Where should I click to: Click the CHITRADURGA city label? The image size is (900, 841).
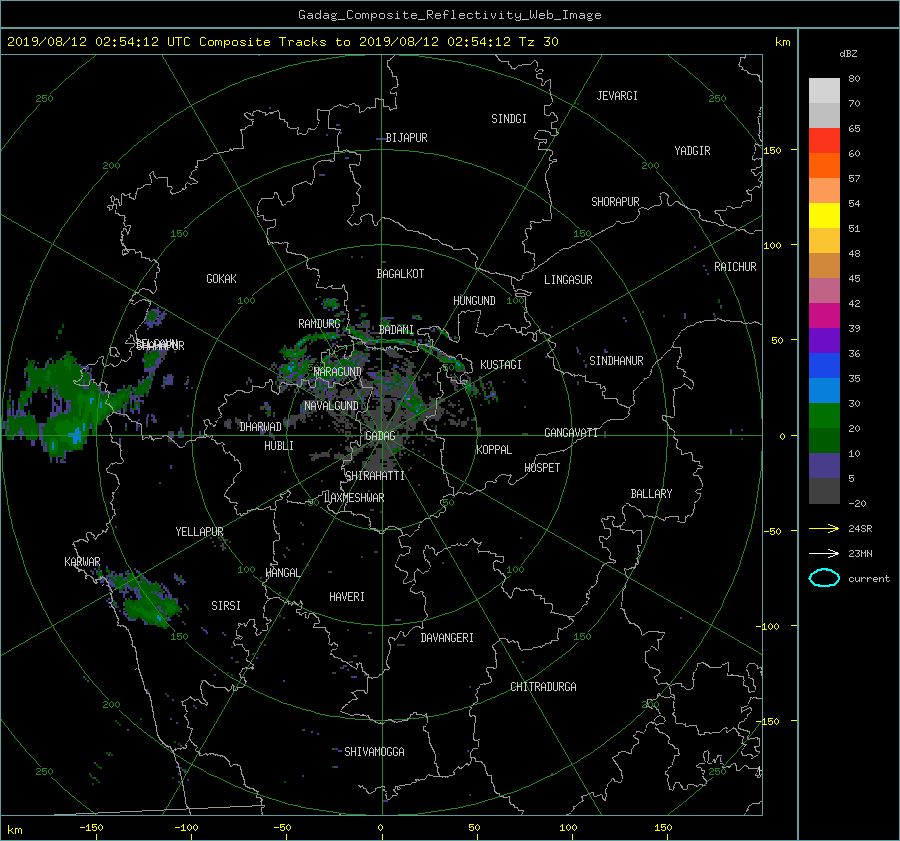pos(543,687)
